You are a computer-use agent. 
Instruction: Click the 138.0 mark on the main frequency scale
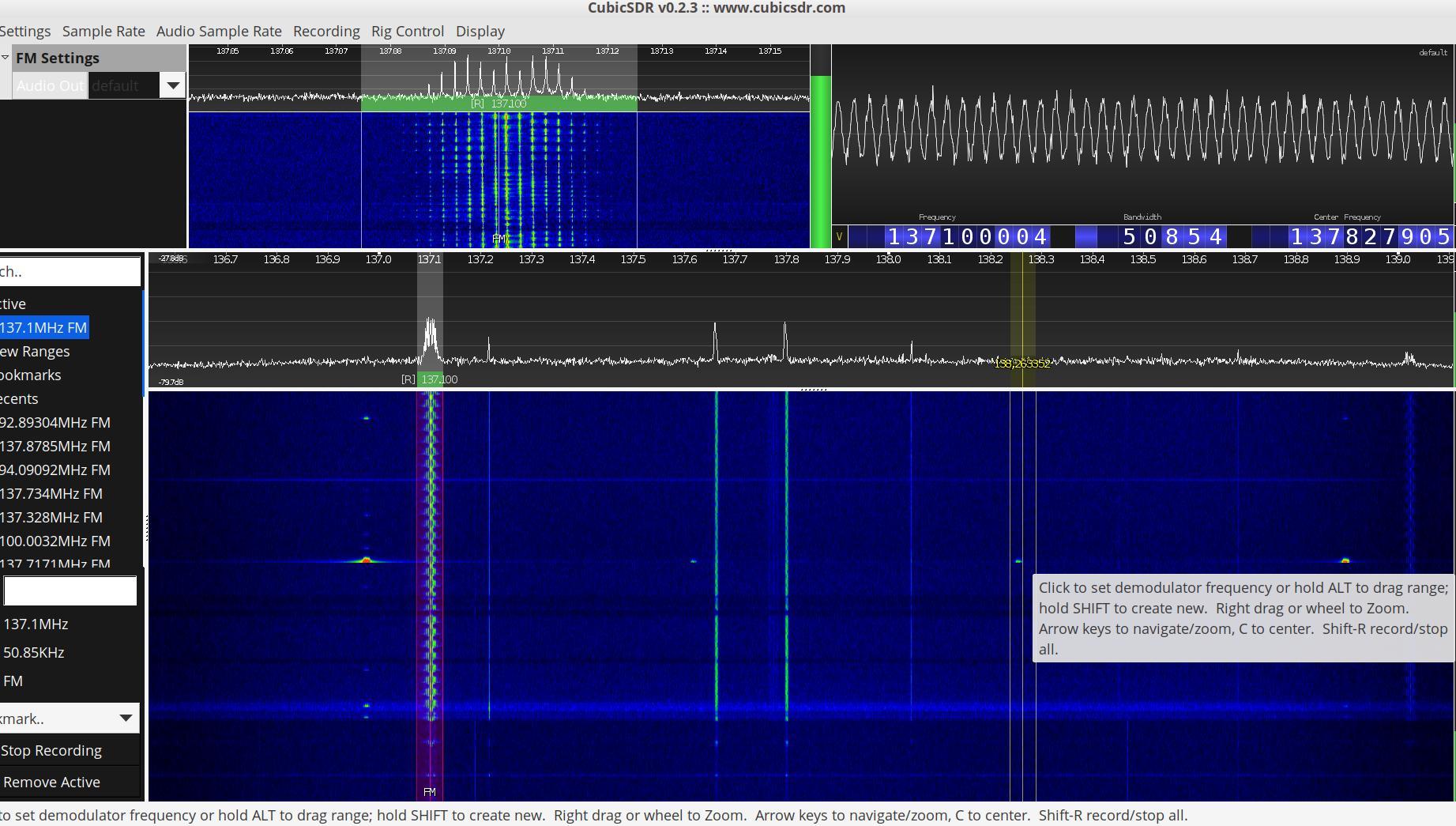(888, 258)
